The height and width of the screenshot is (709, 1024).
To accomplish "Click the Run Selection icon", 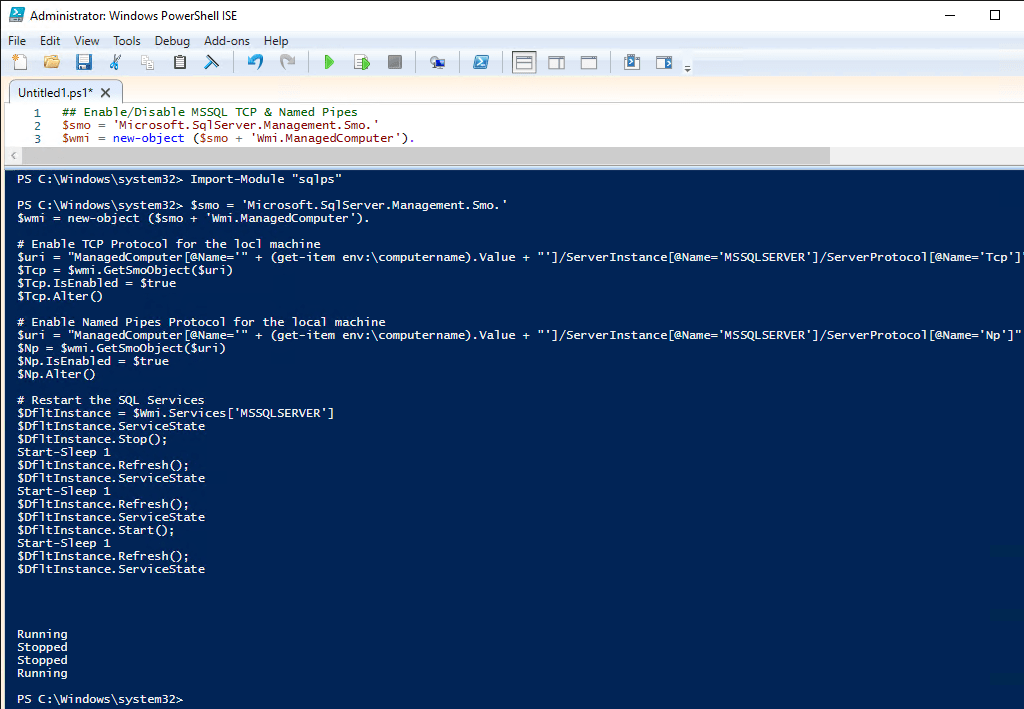I will click(362, 63).
